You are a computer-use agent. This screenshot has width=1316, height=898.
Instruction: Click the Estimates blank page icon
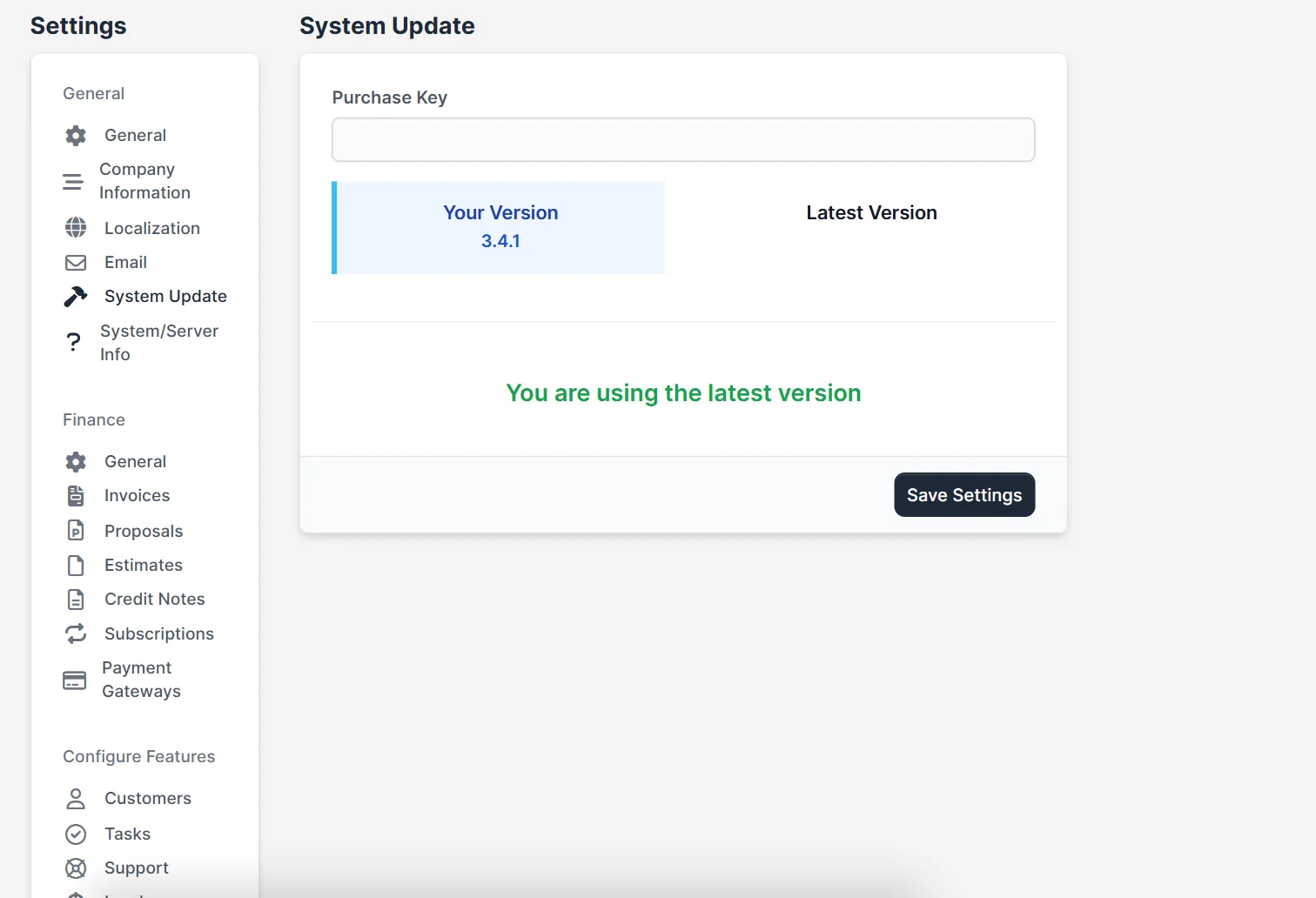[76, 566]
